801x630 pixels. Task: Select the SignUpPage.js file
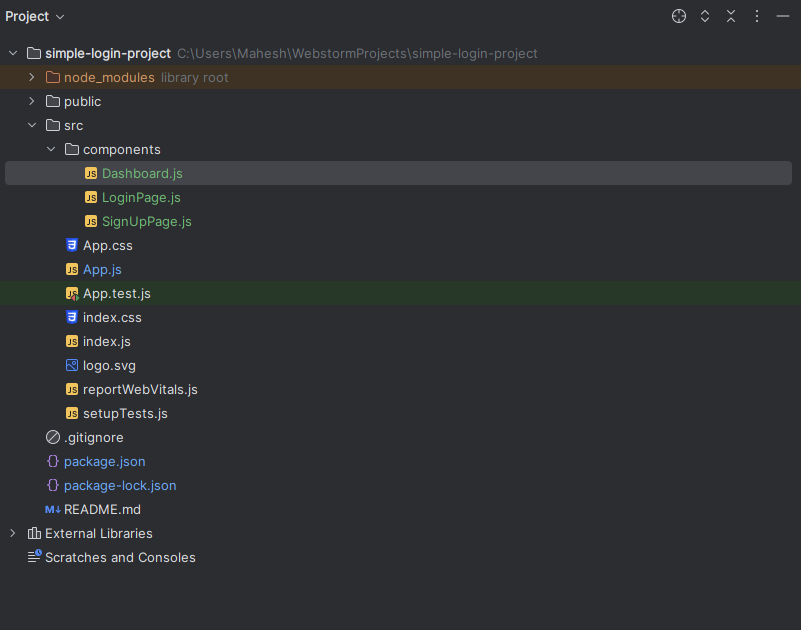(146, 221)
